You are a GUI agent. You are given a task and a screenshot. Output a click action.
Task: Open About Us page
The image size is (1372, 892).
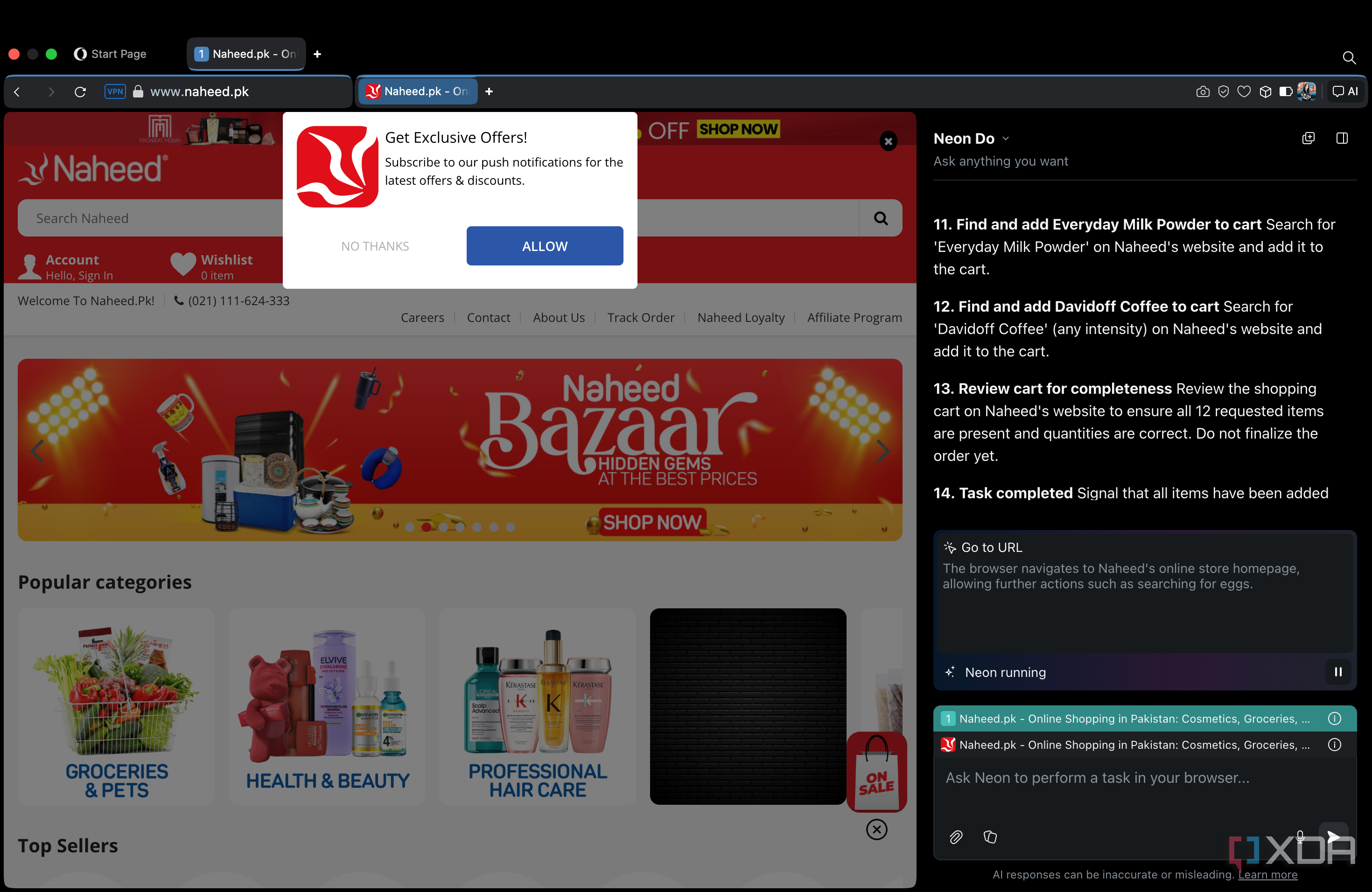tap(559, 318)
